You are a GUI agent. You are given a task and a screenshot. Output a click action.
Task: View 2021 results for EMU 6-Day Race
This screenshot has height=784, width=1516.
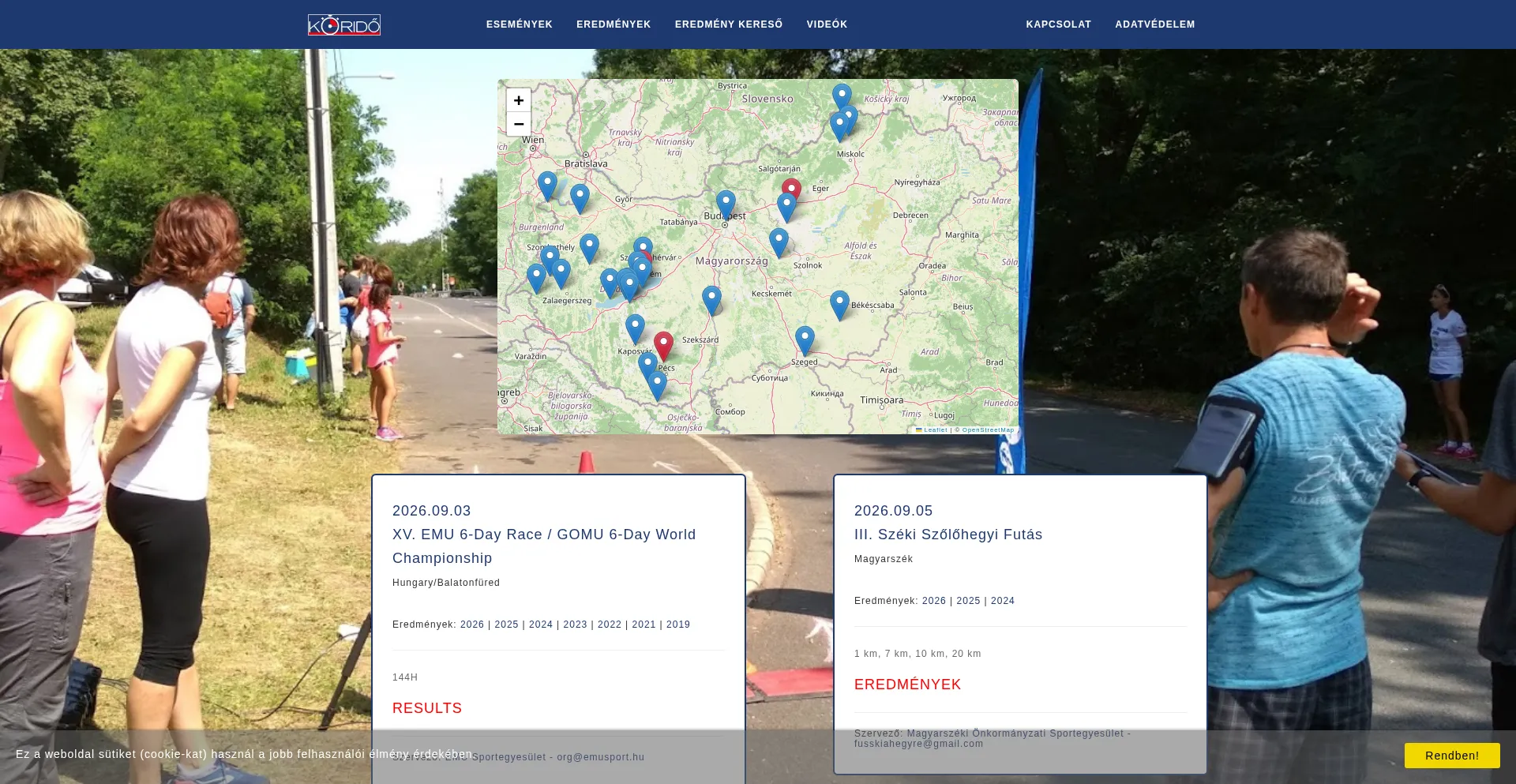click(x=644, y=625)
